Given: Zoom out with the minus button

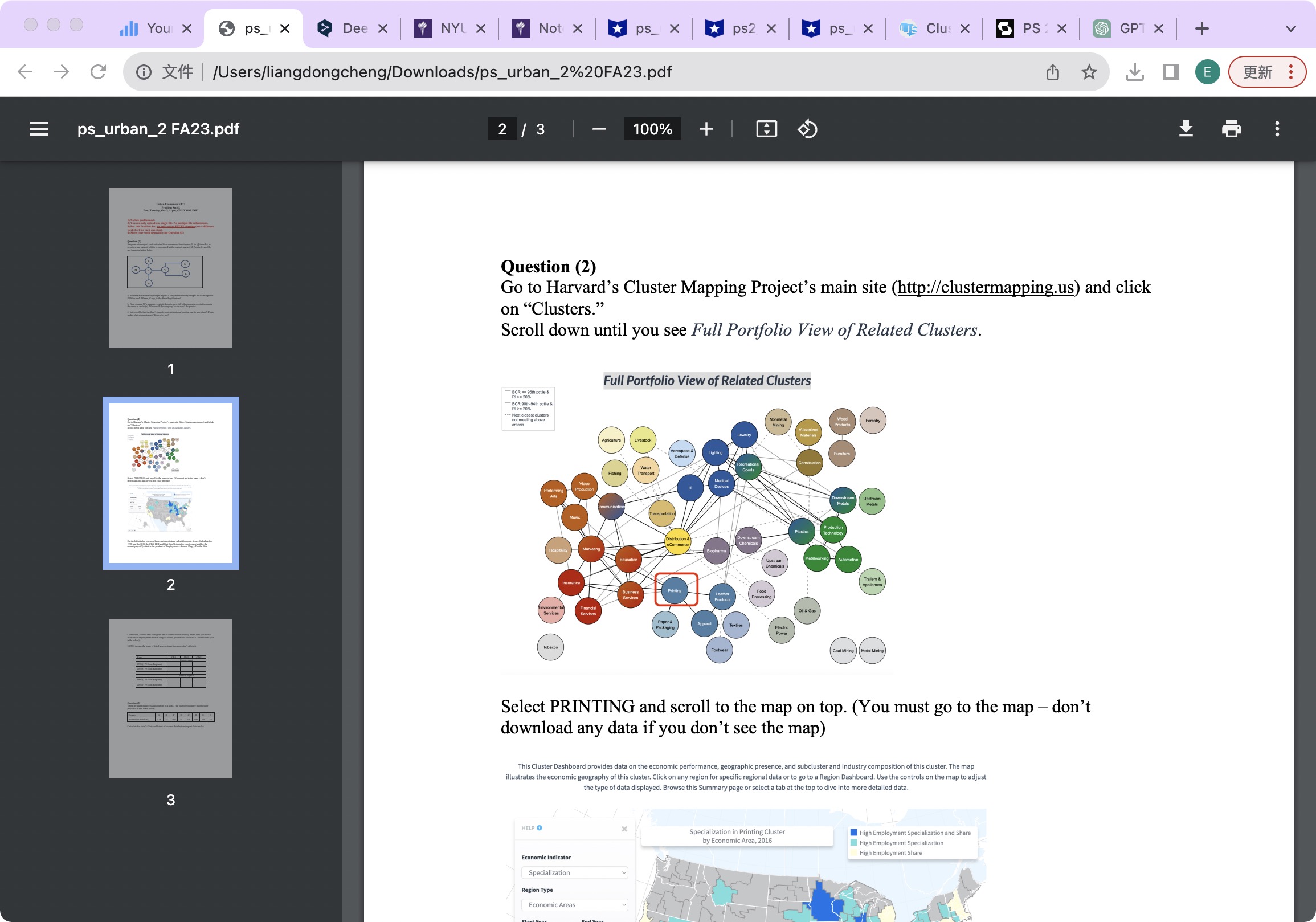Looking at the screenshot, I should [x=599, y=129].
